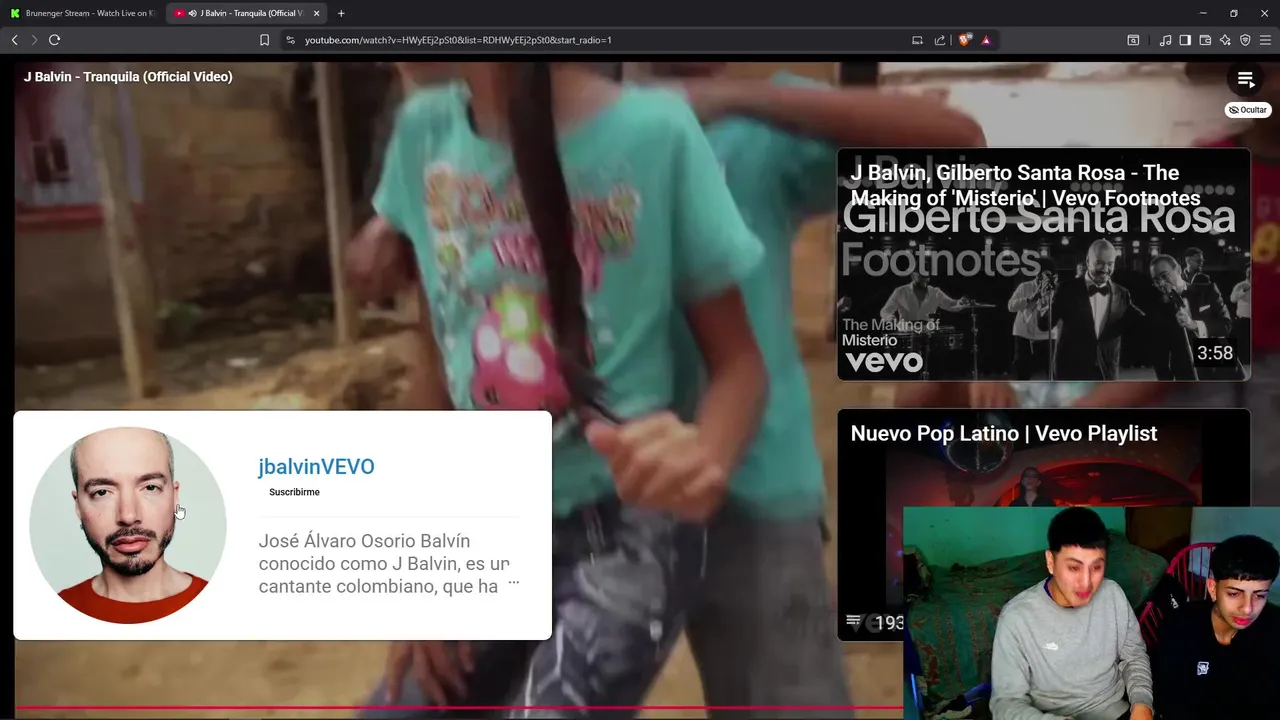This screenshot has height=720, width=1280.
Task: Open the Brave VPN shield icon
Action: (x=1245, y=40)
